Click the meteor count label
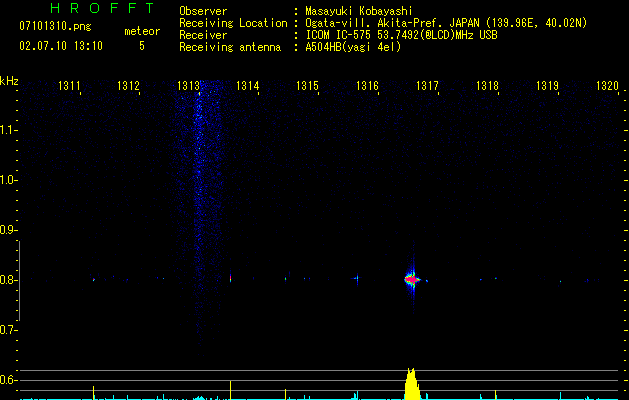Image resolution: width=629 pixels, height=400 pixels. coord(142,31)
